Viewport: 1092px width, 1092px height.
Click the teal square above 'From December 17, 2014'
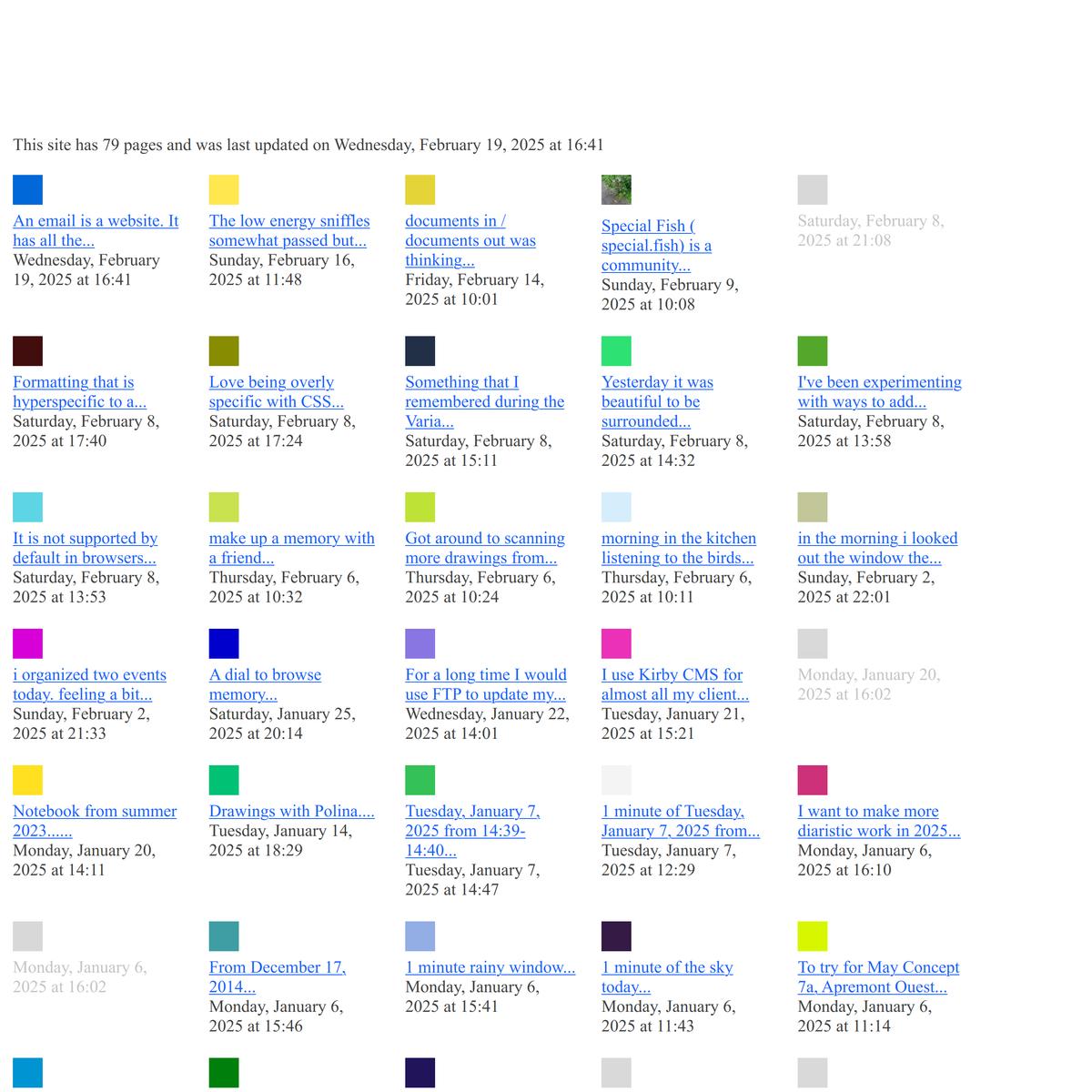click(x=224, y=936)
